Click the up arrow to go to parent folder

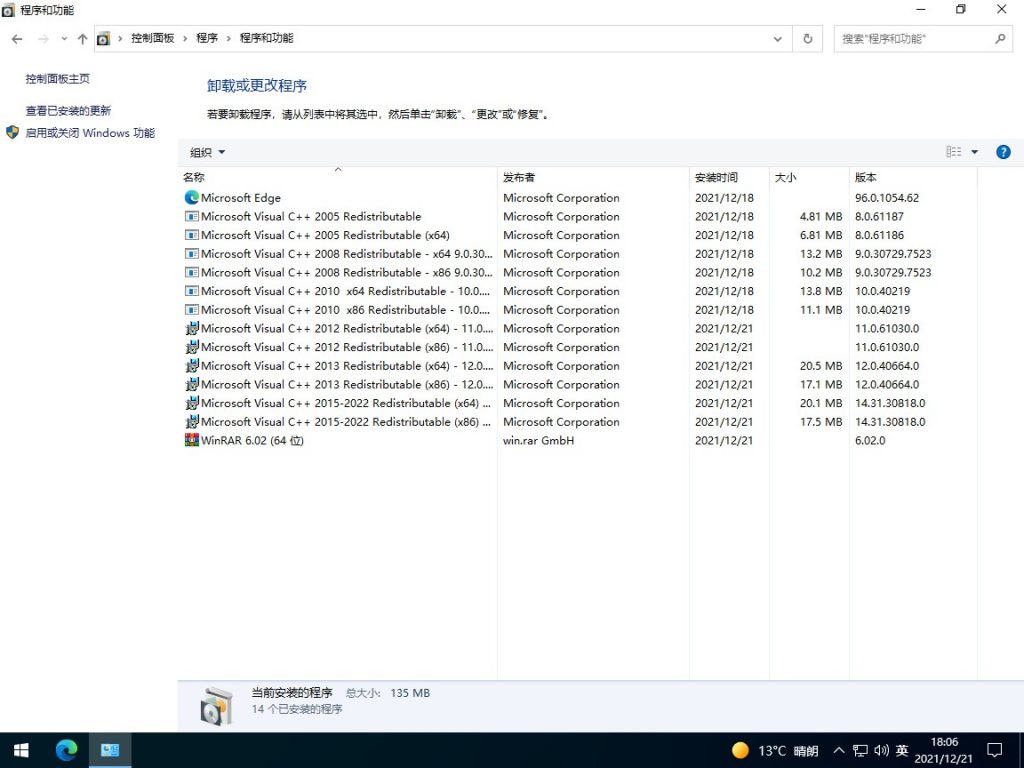click(82, 38)
